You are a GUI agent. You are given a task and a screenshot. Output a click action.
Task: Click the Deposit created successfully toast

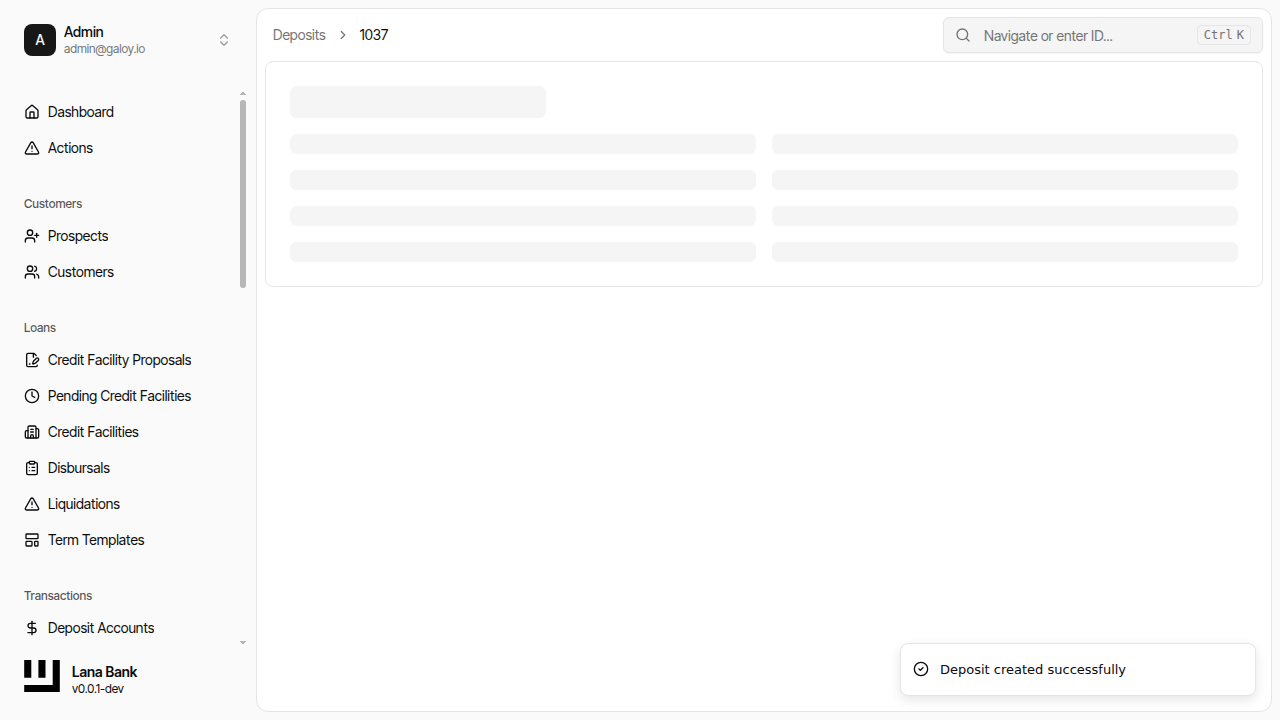click(x=1077, y=669)
